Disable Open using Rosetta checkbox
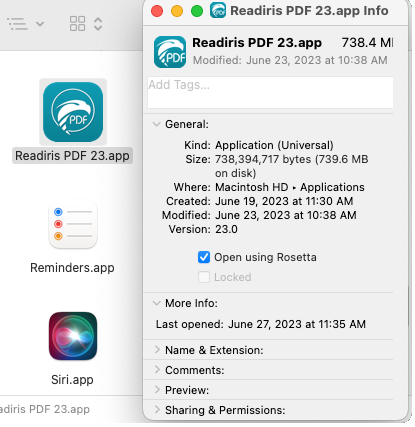The image size is (415, 427). (204, 257)
